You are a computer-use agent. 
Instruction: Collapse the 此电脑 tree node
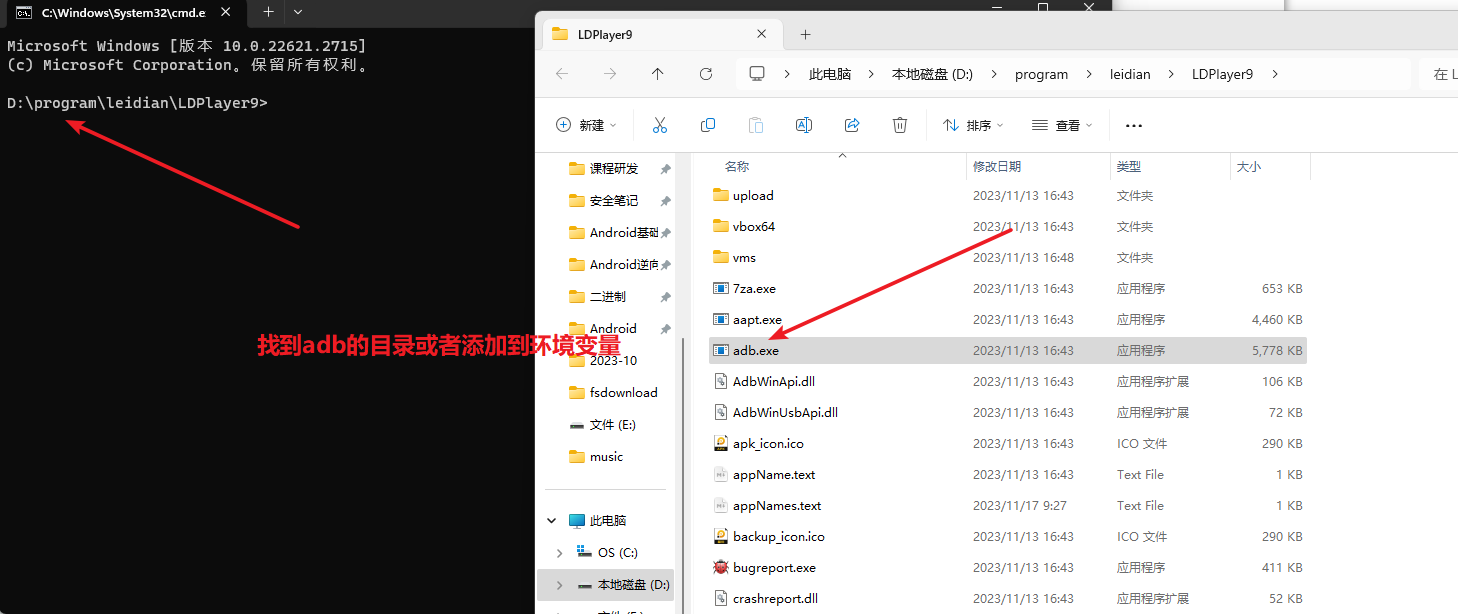552,521
